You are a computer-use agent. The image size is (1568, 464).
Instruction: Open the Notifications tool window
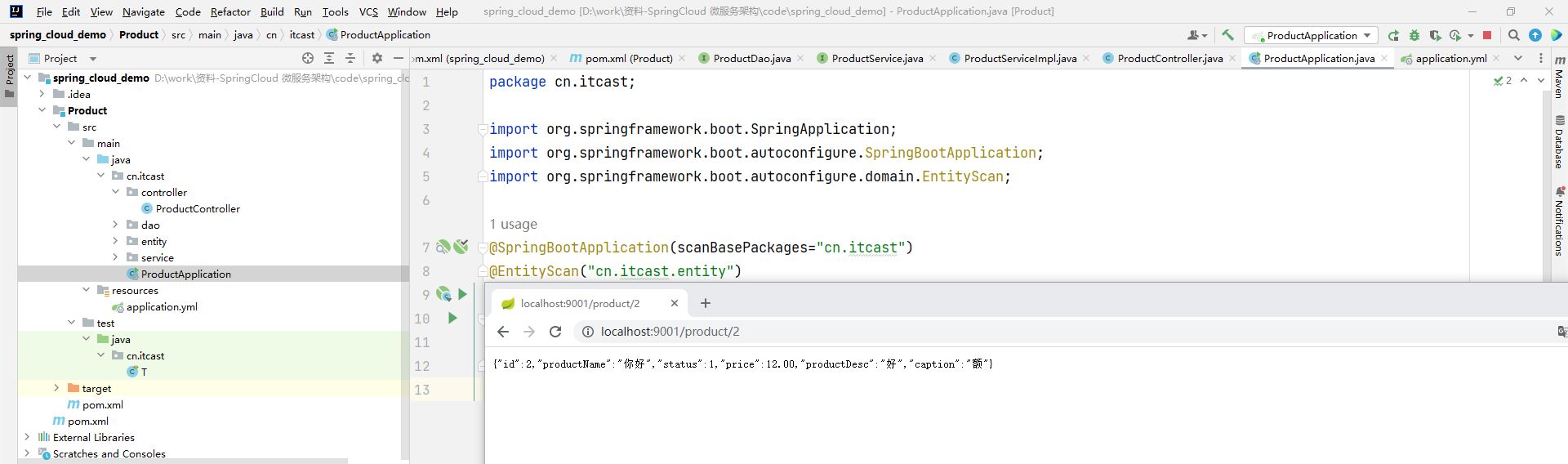pyautogui.click(x=1559, y=221)
